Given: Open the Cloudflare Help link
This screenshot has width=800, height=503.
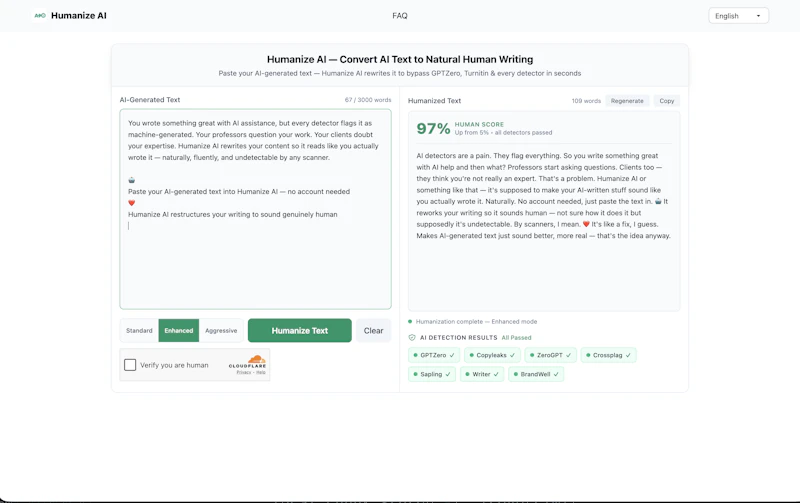Looking at the screenshot, I should pos(261,372).
